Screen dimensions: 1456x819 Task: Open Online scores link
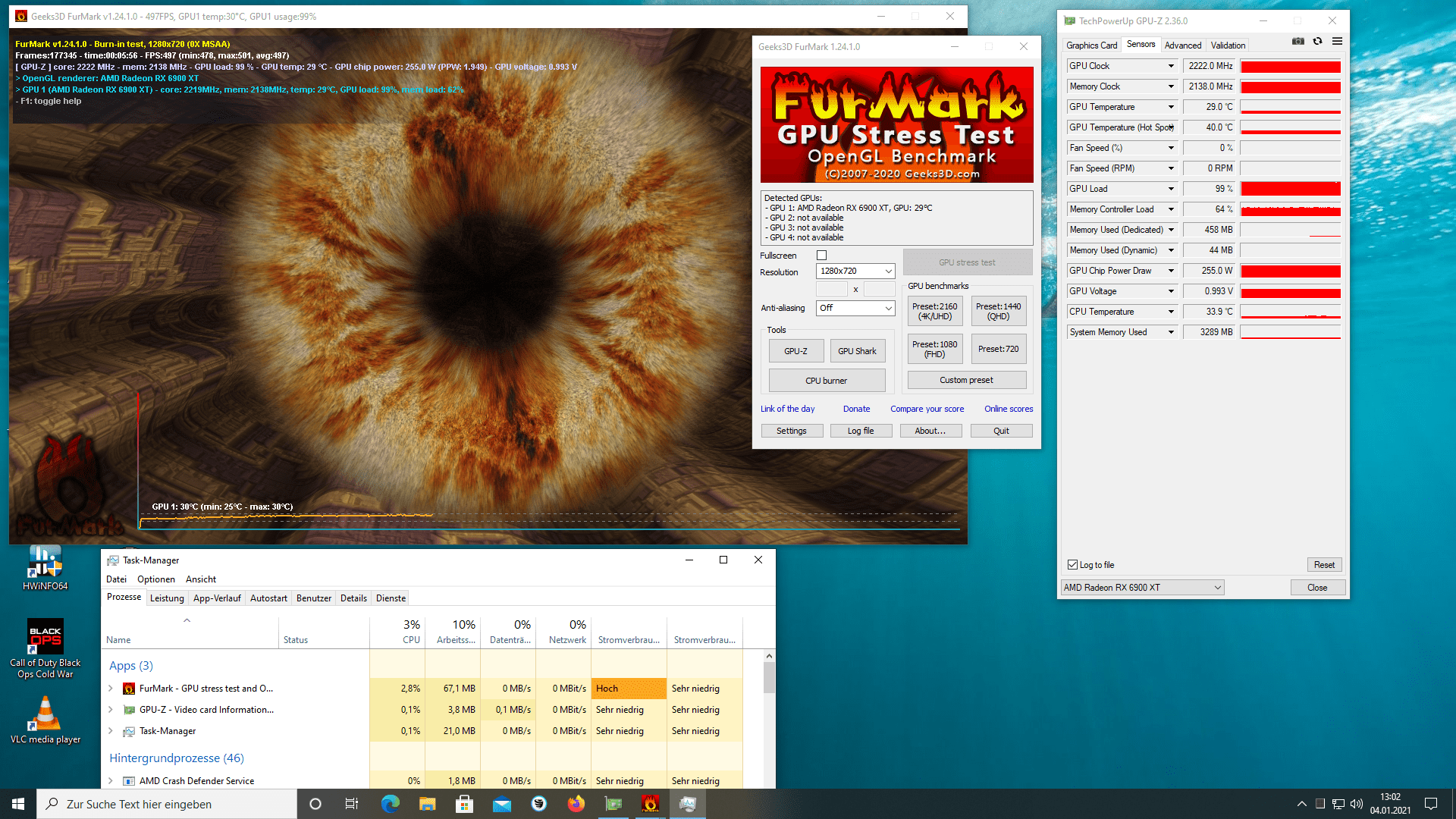click(1009, 409)
